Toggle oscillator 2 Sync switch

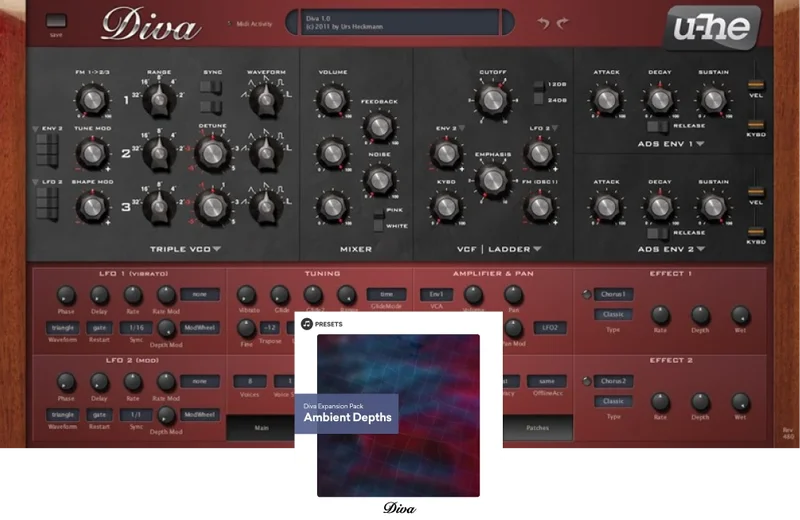(x=211, y=87)
